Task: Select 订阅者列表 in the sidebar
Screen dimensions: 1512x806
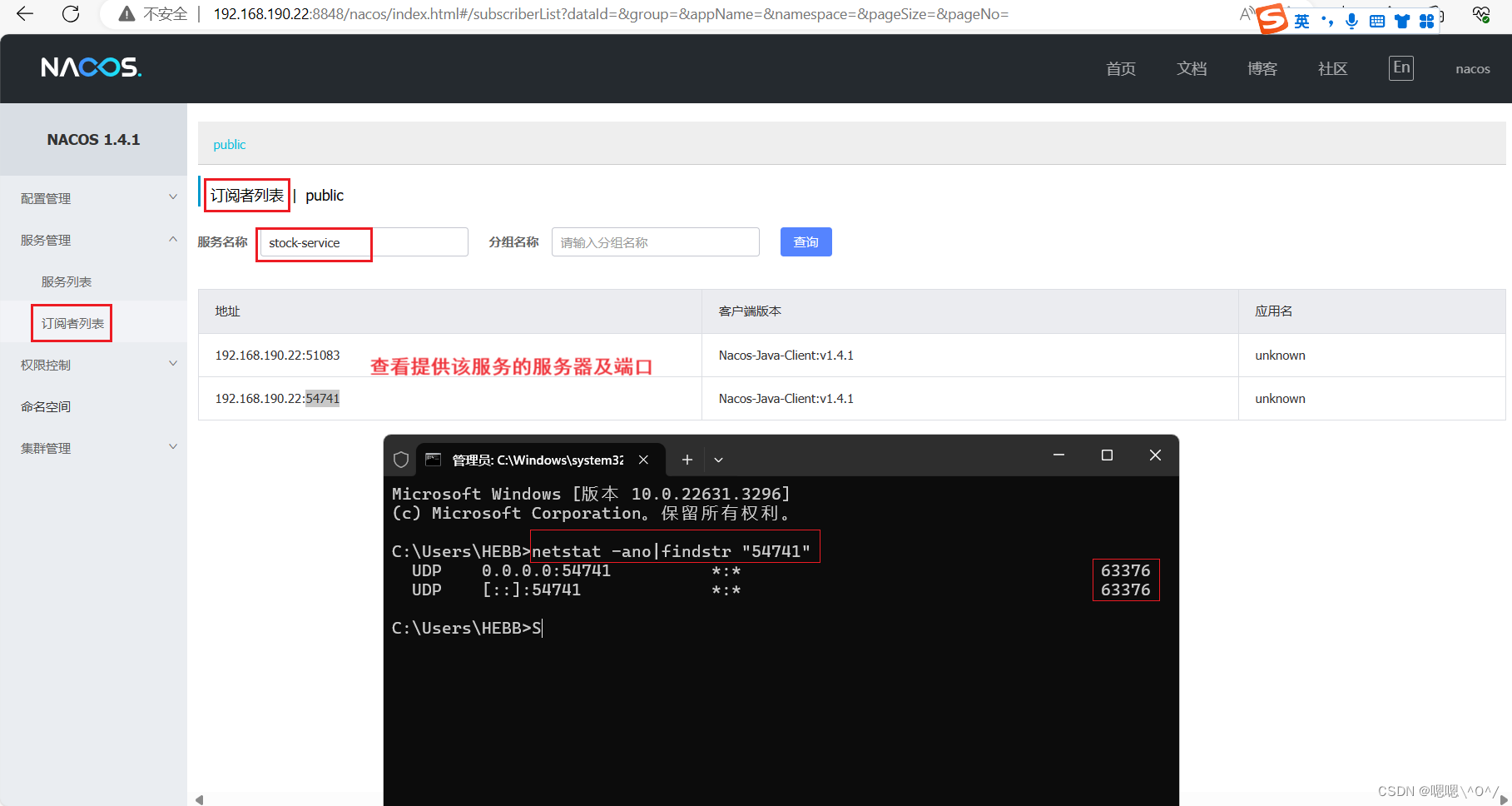Action: (72, 323)
